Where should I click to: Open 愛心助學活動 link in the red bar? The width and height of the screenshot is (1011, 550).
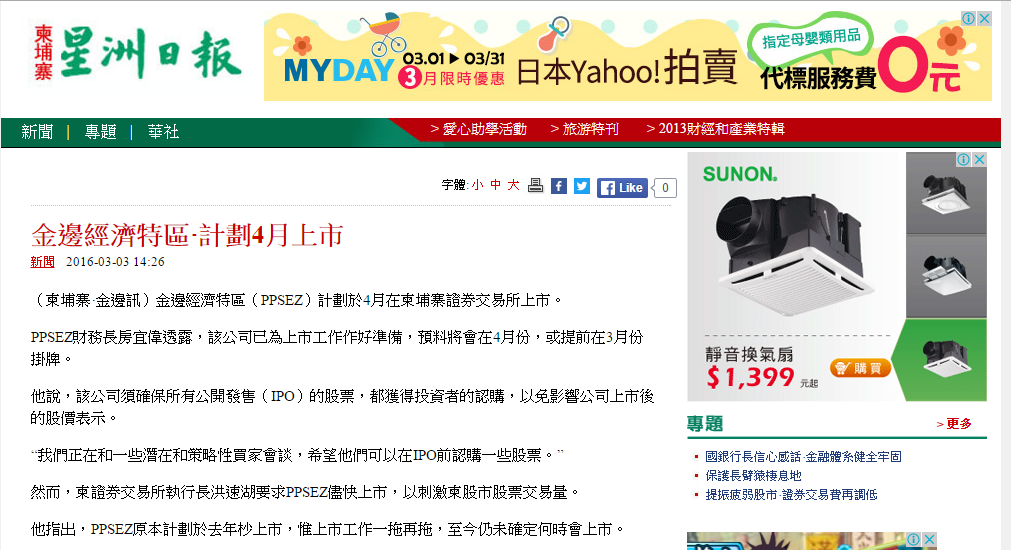point(478,129)
